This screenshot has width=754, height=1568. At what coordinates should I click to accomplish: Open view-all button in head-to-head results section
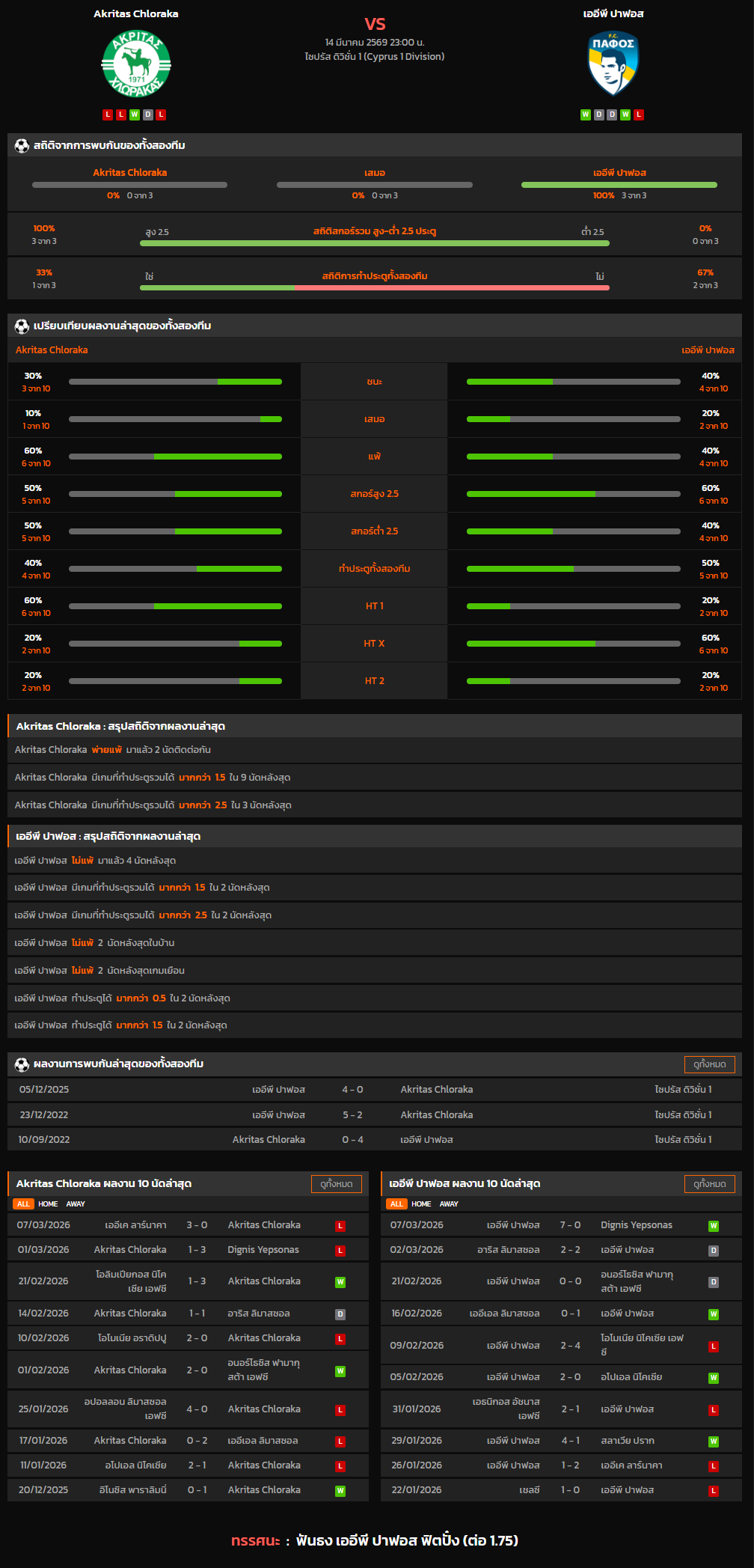(x=709, y=1064)
